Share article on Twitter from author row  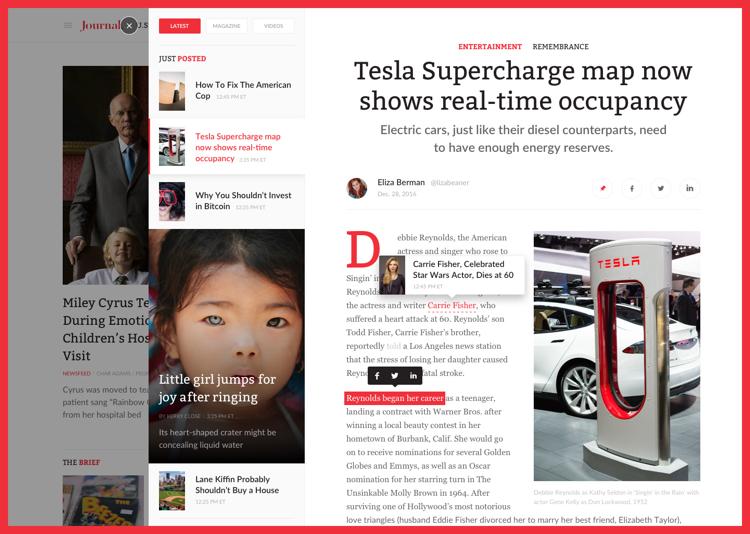pos(660,188)
